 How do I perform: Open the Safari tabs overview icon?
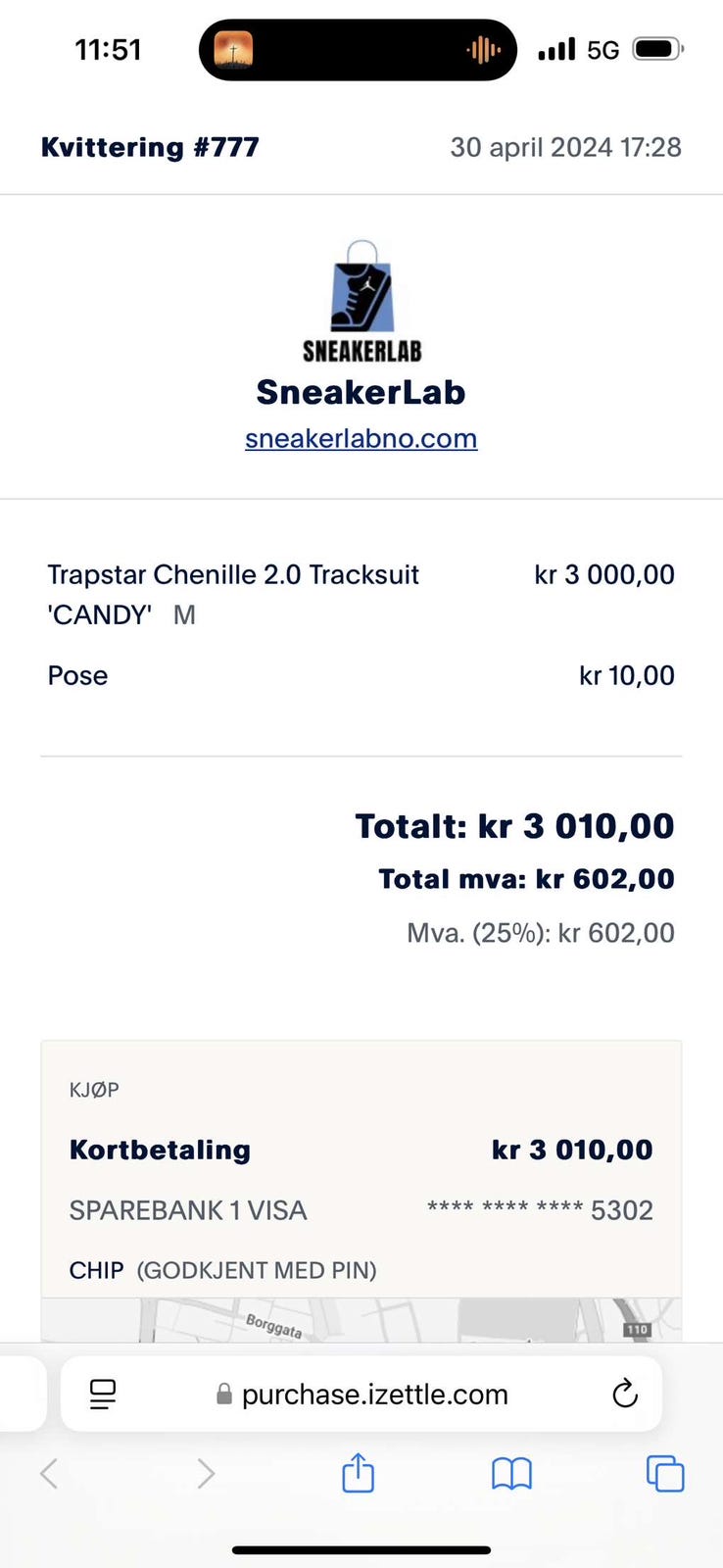[x=665, y=1473]
